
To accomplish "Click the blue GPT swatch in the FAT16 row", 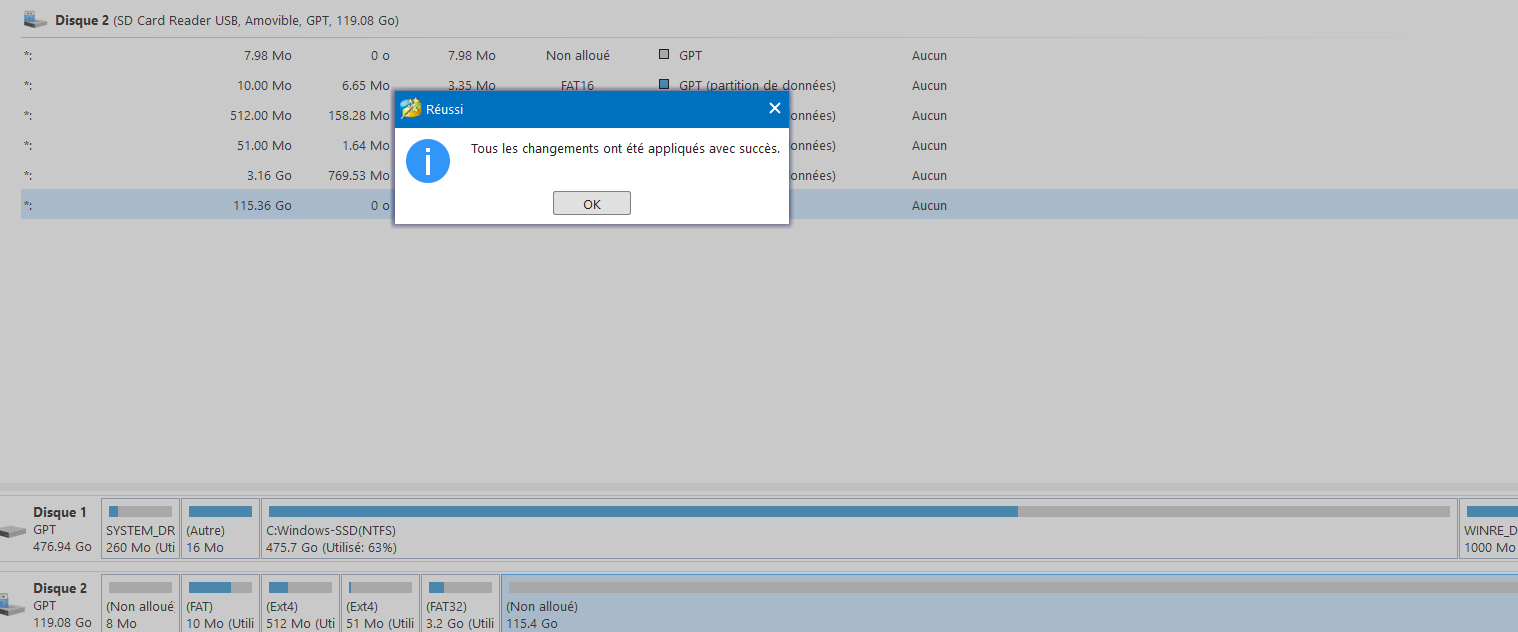I will pyautogui.click(x=664, y=85).
